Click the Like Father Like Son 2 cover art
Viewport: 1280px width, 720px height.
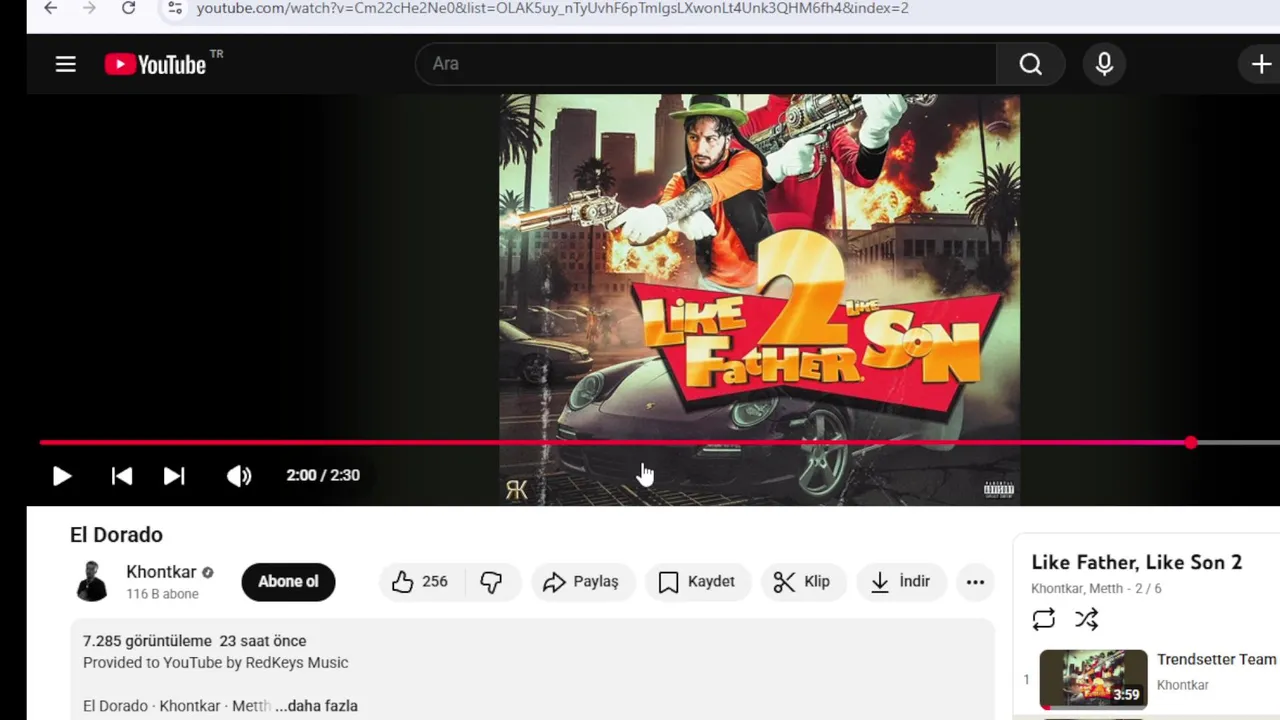(x=760, y=300)
